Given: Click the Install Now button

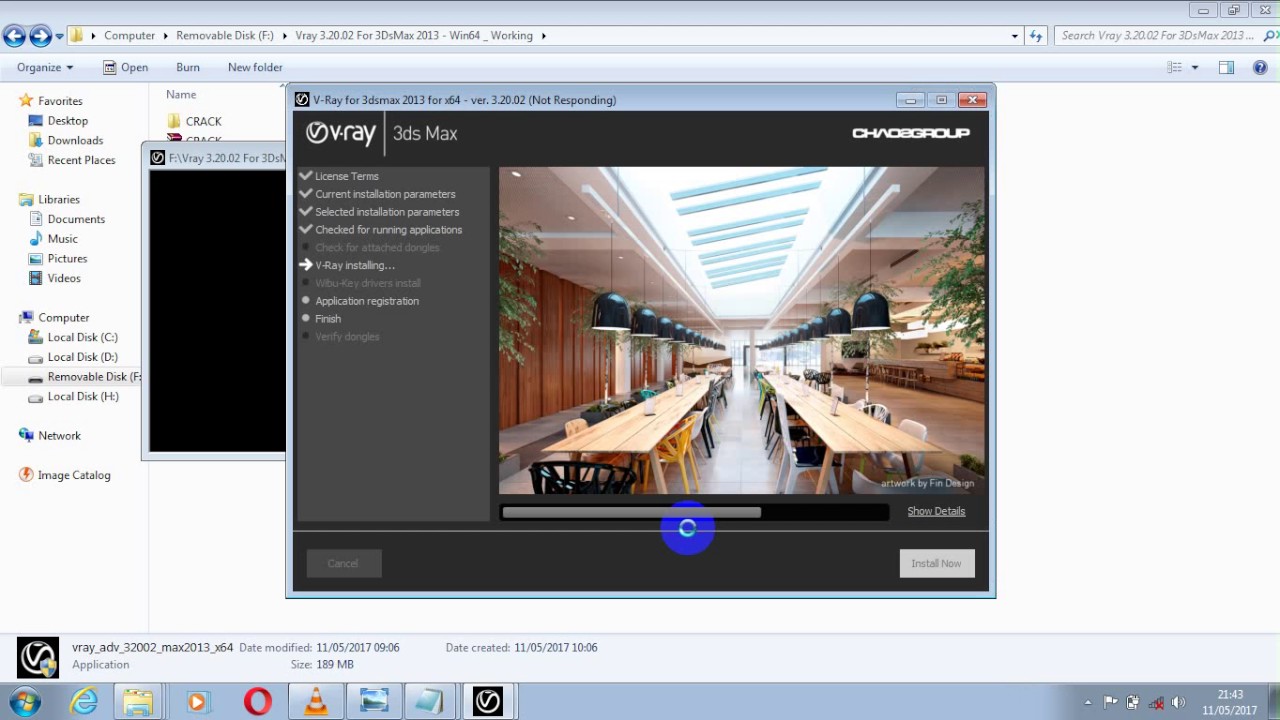Looking at the screenshot, I should click(936, 563).
